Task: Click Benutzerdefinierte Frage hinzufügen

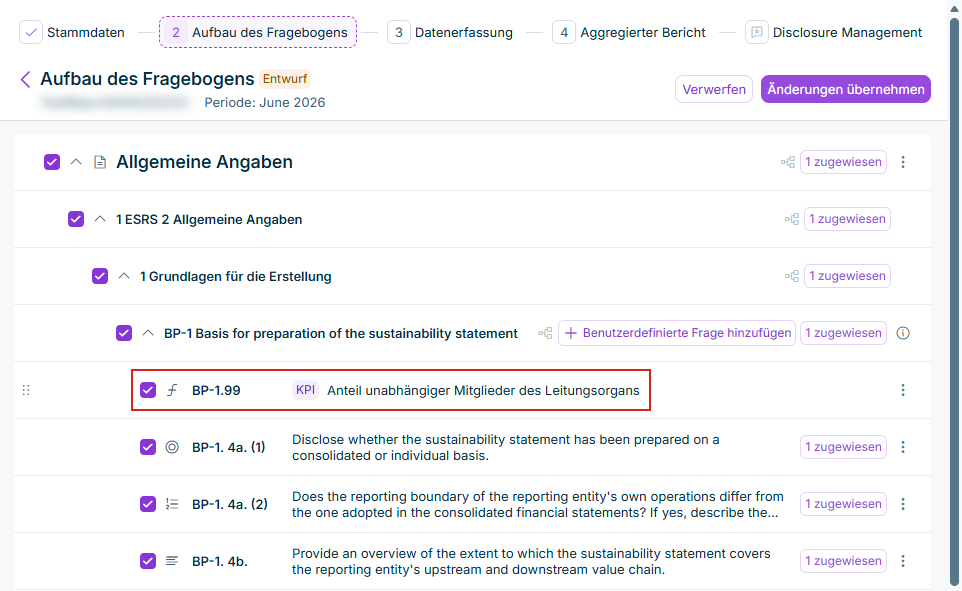Action: click(x=677, y=333)
